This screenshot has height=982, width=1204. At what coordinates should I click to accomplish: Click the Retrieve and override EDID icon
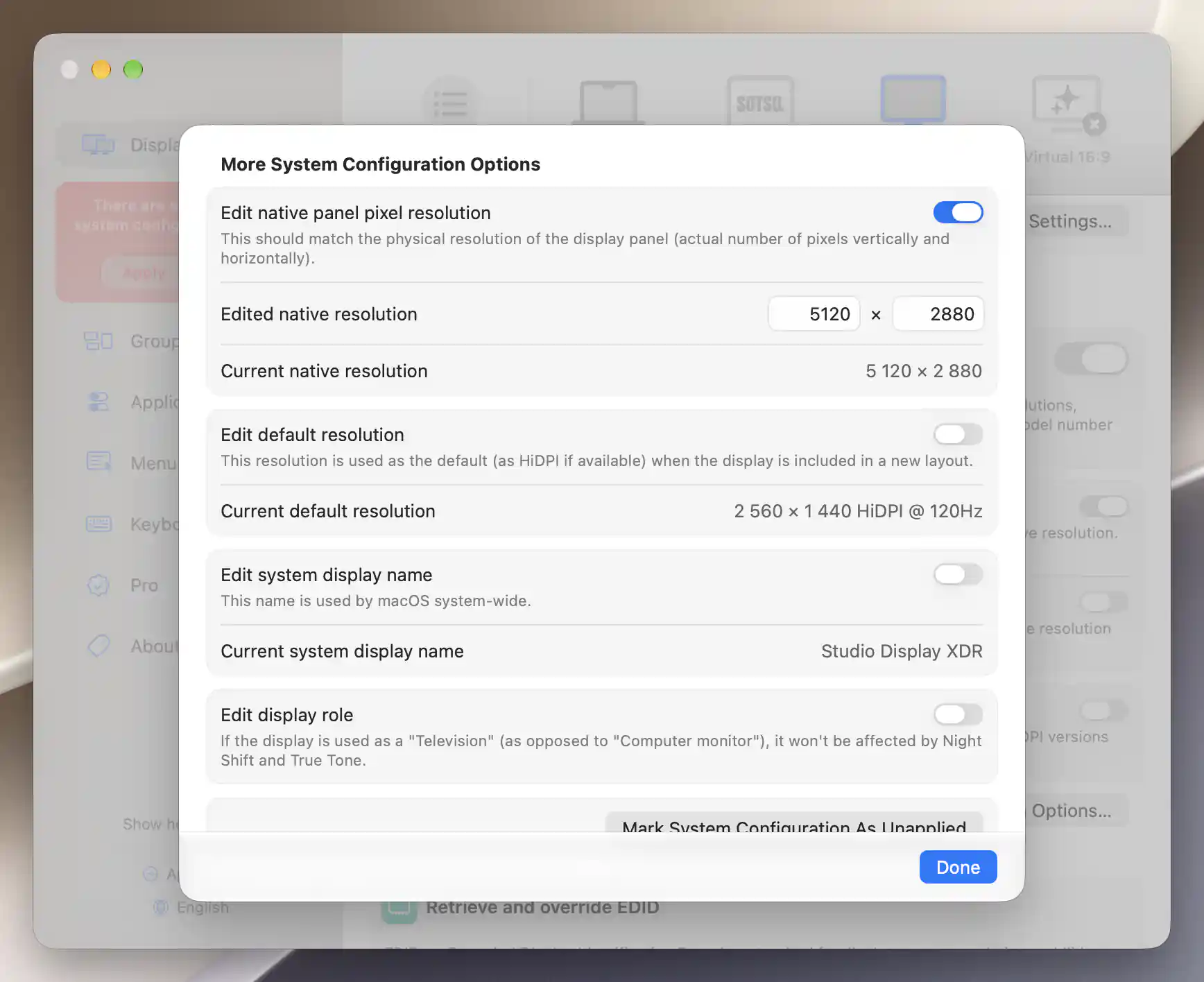[399, 911]
